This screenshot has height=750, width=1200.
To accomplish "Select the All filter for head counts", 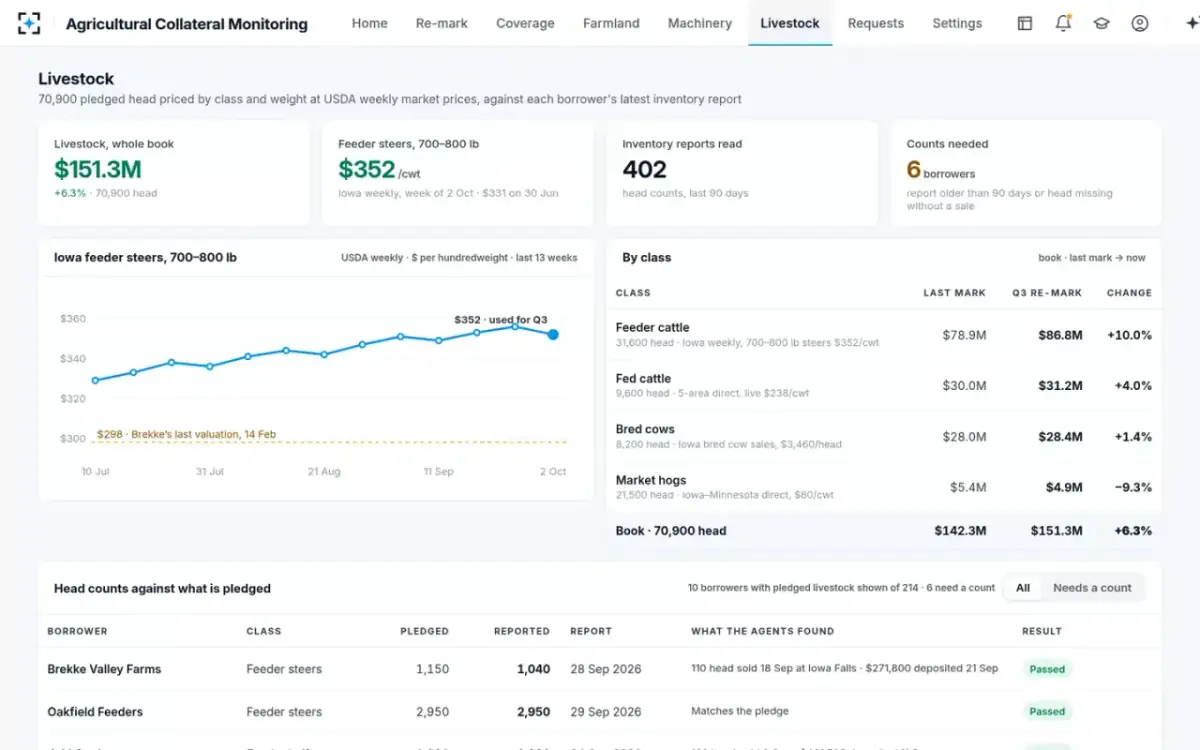I will pos(1023,588).
